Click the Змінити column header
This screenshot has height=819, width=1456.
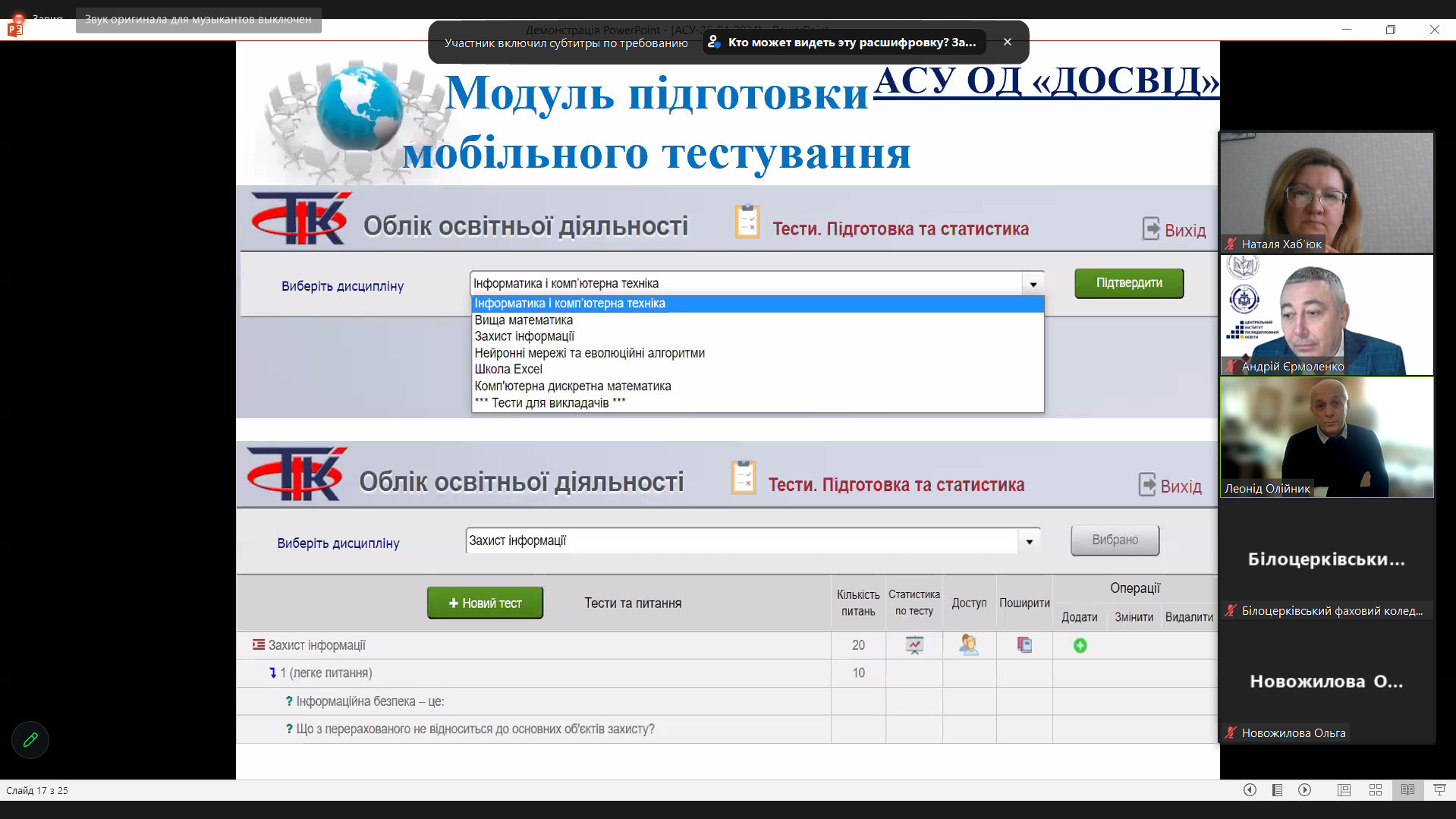tap(1134, 617)
